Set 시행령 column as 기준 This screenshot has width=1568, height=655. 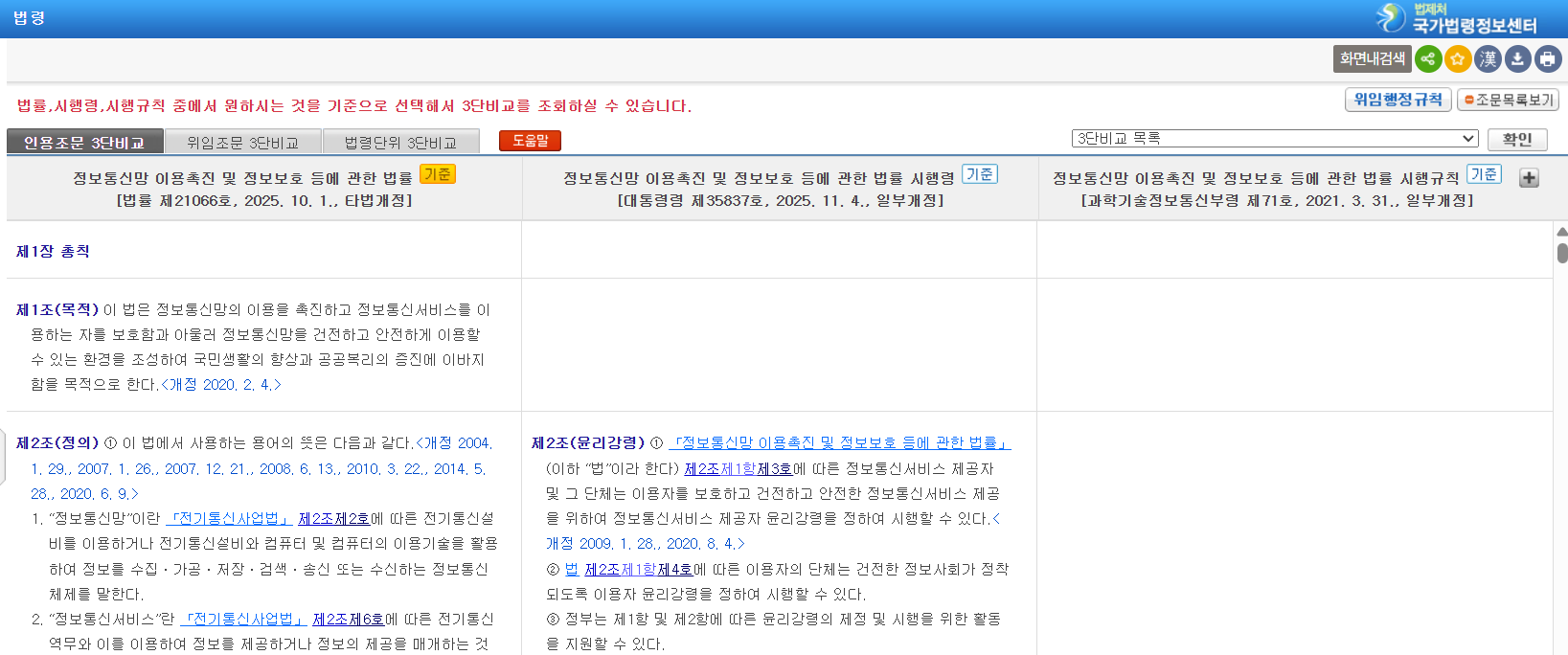click(x=979, y=174)
